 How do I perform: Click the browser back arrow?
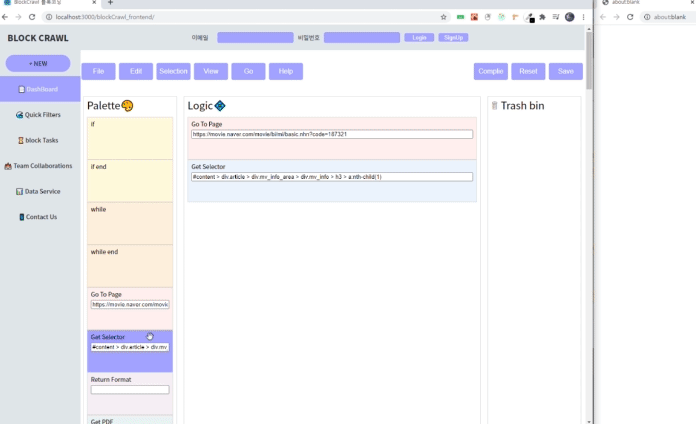click(5, 17)
